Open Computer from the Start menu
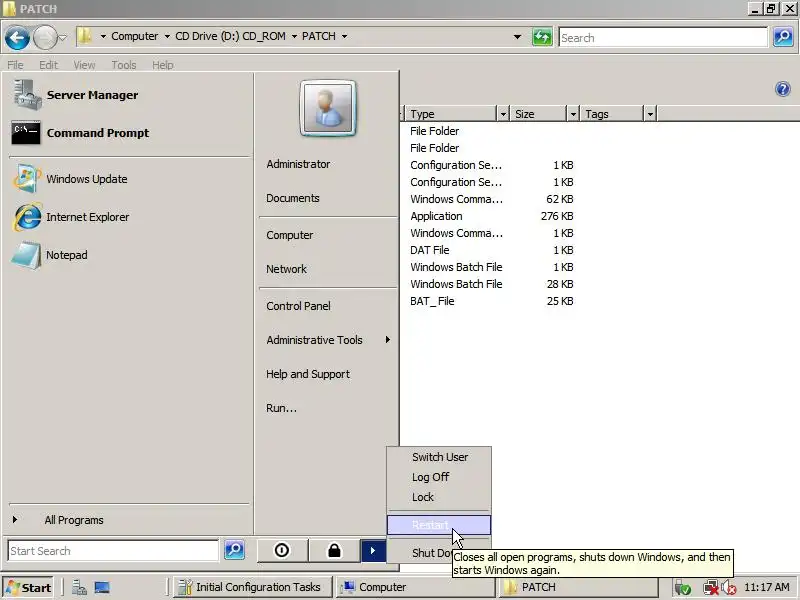The width and height of the screenshot is (800, 600). [289, 235]
